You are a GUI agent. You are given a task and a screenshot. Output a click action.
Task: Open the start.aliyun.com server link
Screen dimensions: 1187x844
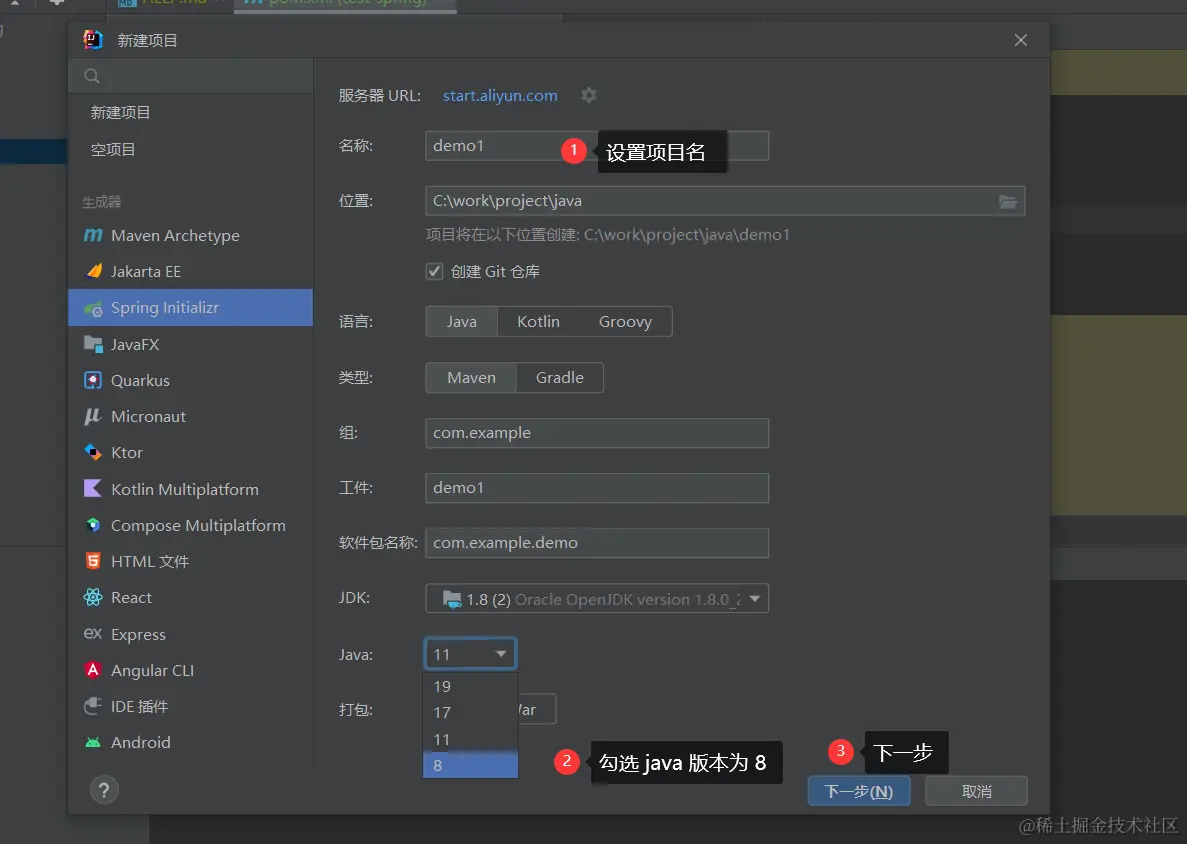click(500, 96)
